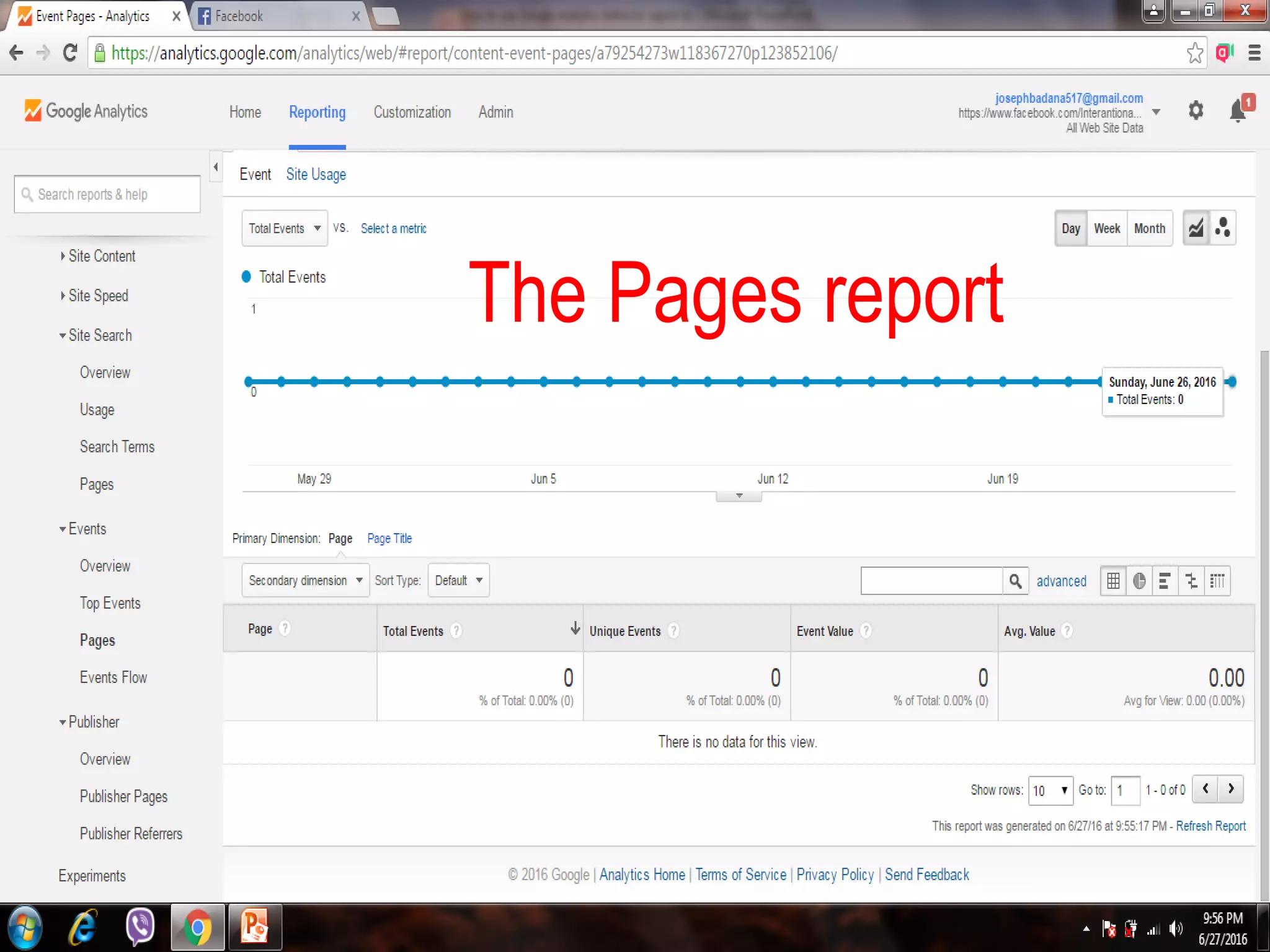This screenshot has height=952, width=1270.
Task: Switch to the Facebook browser tab
Action: pyautogui.click(x=278, y=16)
